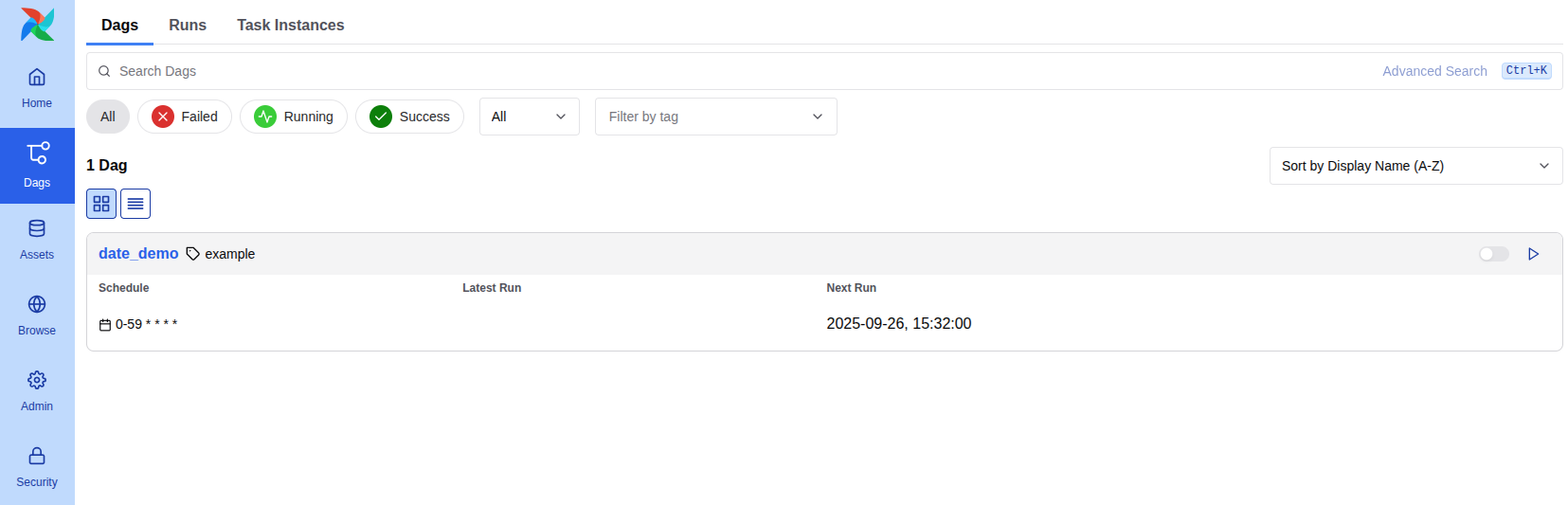Open the Task Instances tab
This screenshot has height=505, width=1568.
(290, 25)
